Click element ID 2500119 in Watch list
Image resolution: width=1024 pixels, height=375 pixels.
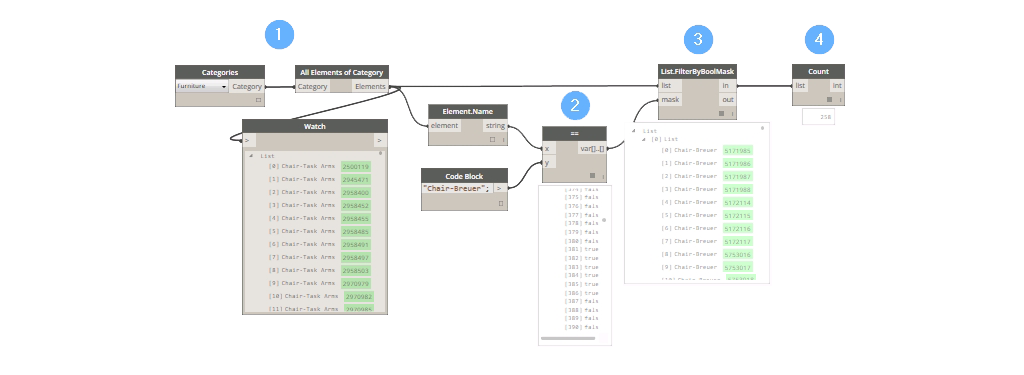[x=356, y=167]
